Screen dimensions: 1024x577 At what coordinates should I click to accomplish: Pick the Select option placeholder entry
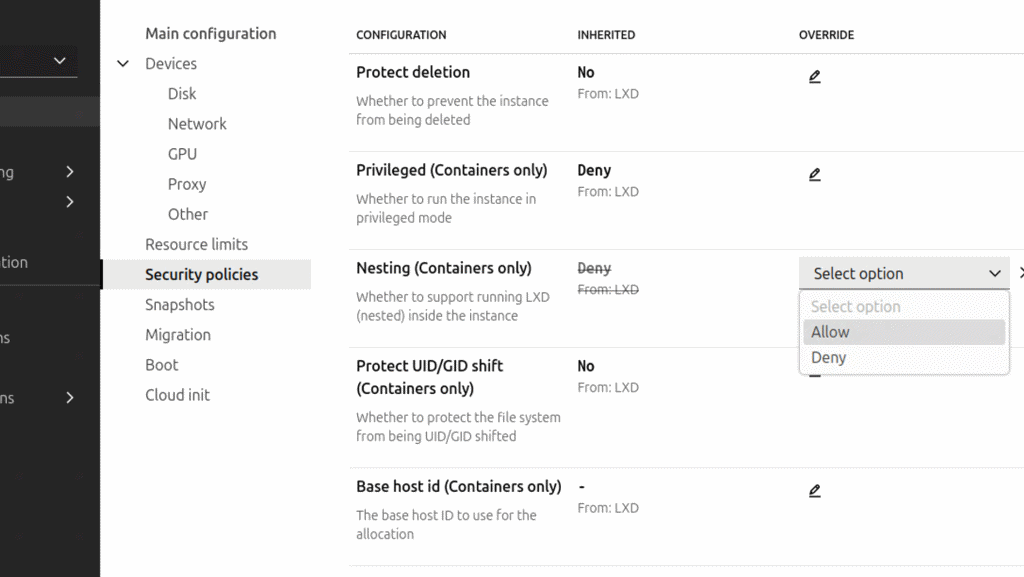[856, 307]
